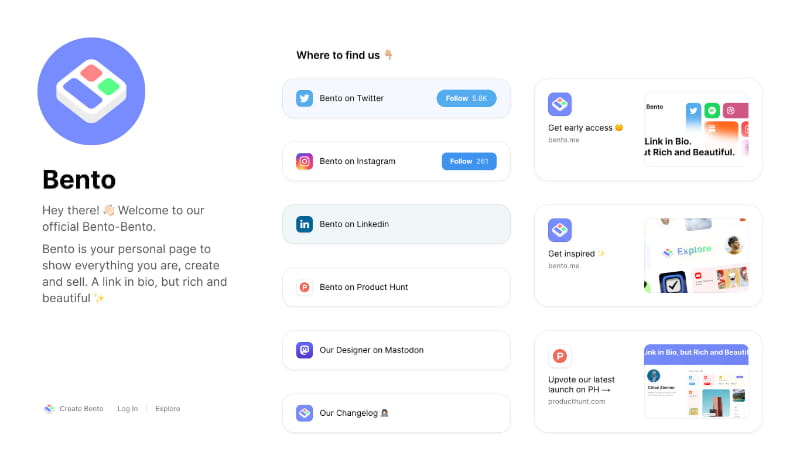Open Bento on Twitter label
The height and width of the screenshot is (449, 800).
coord(352,98)
